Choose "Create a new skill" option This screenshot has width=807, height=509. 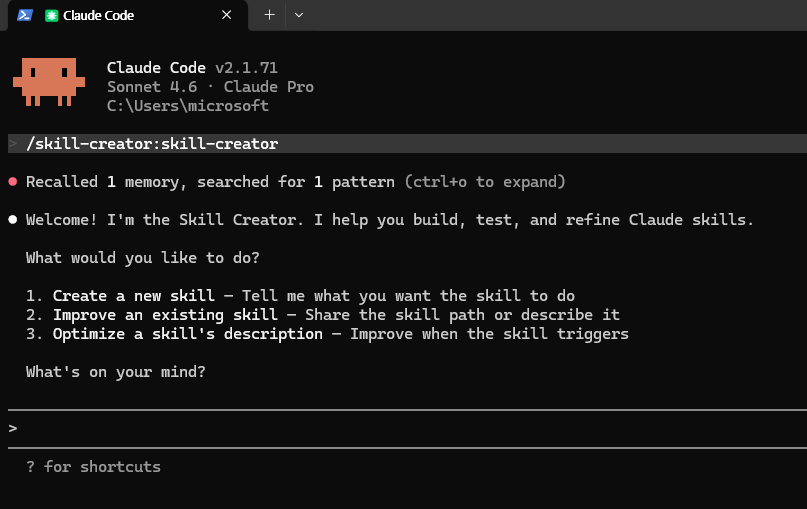point(133,296)
